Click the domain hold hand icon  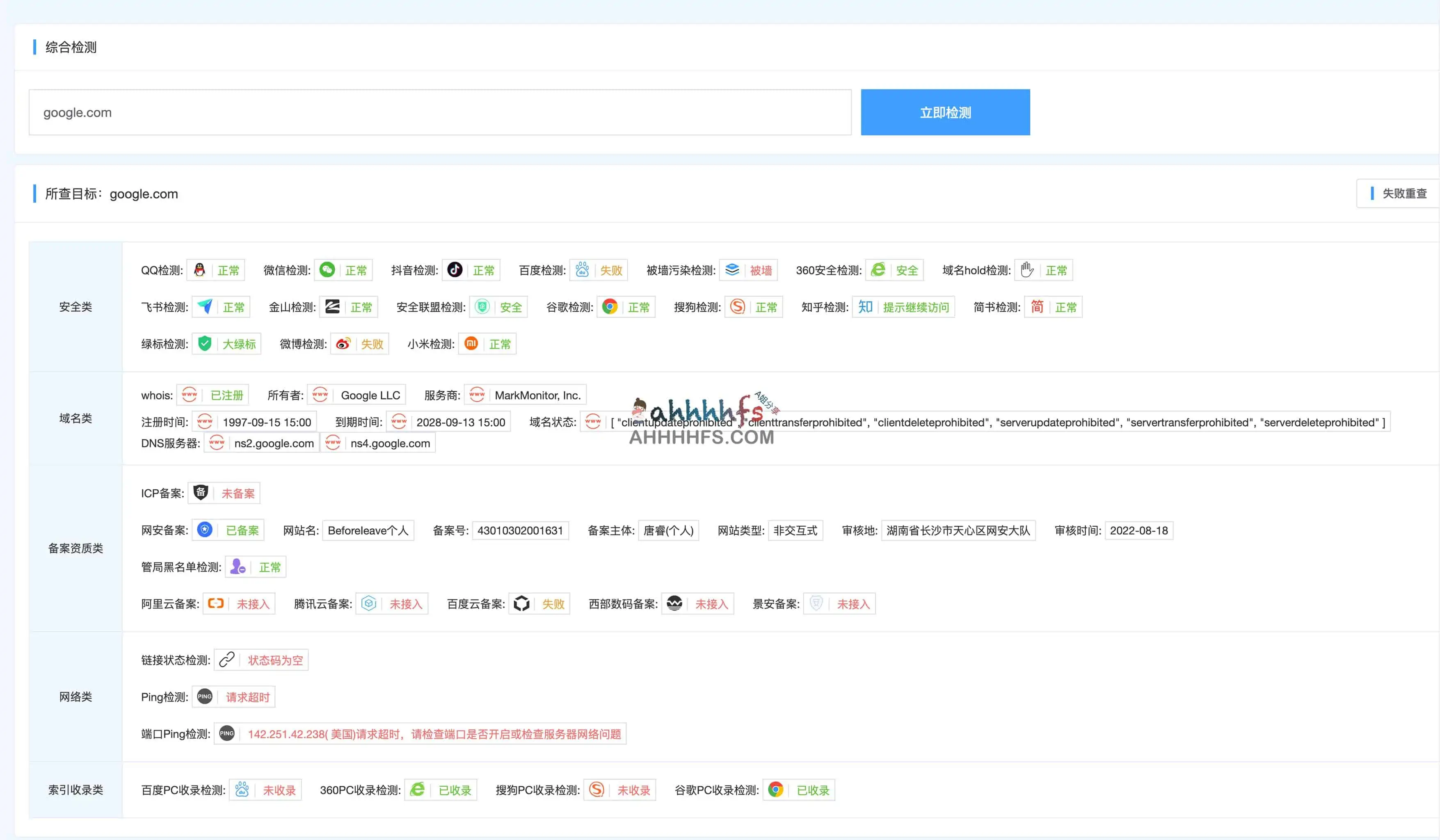pos(1027,270)
